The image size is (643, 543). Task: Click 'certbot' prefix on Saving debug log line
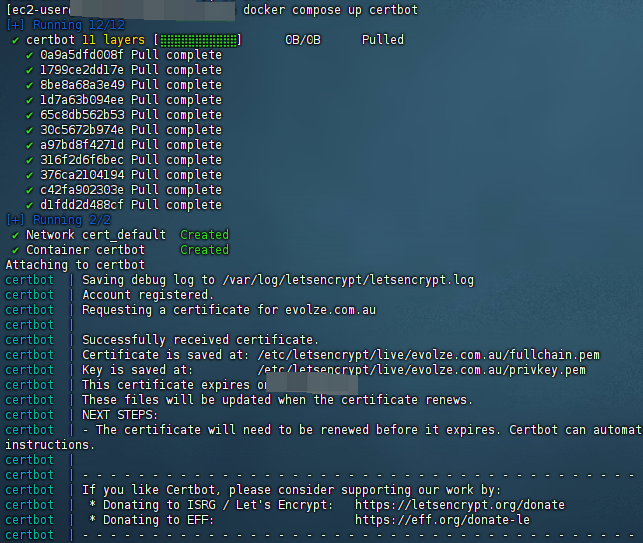coord(30,280)
